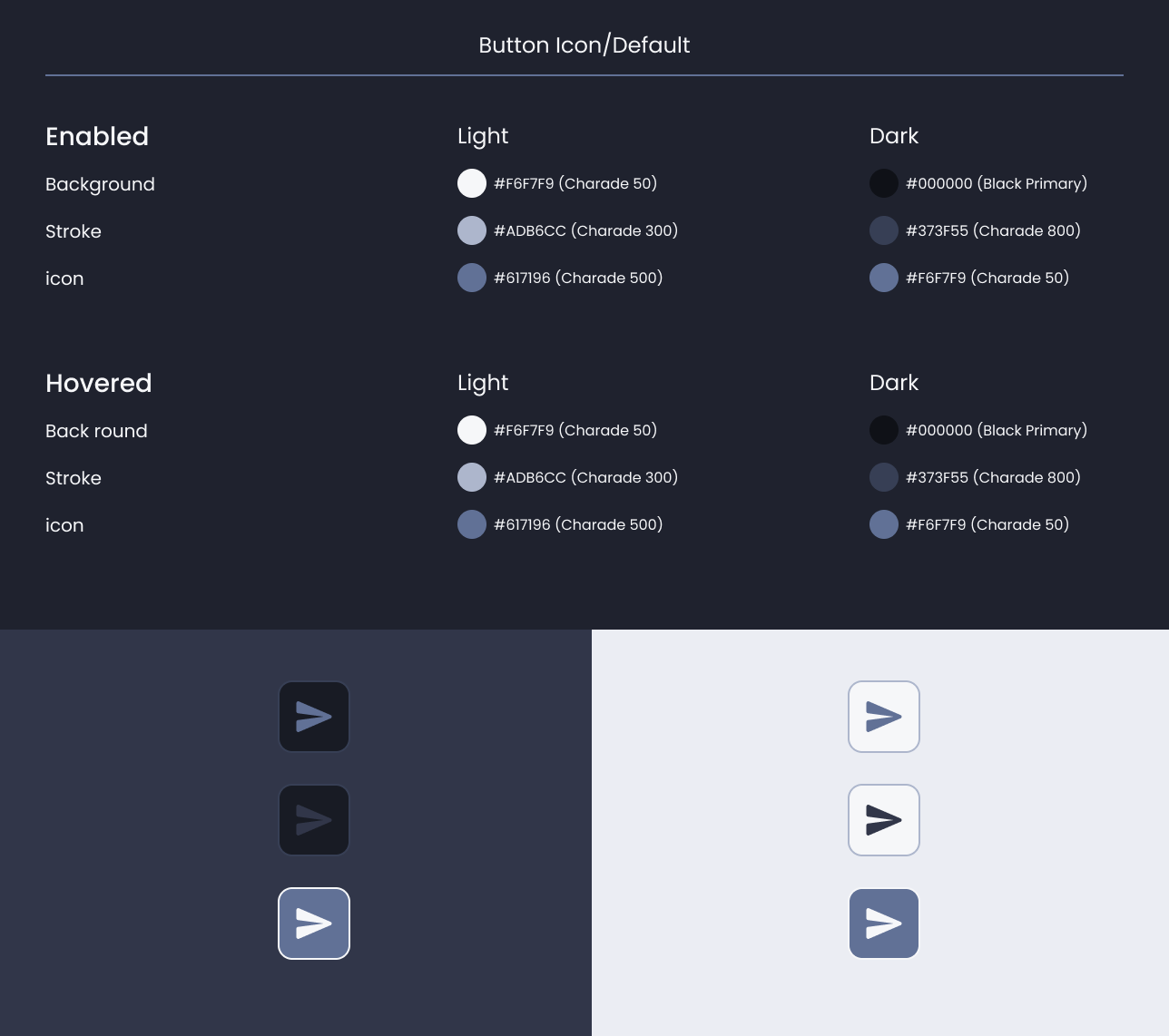Click the filled blue send button on light panel
Screen dimensions: 1169x1036
[x=884, y=924]
